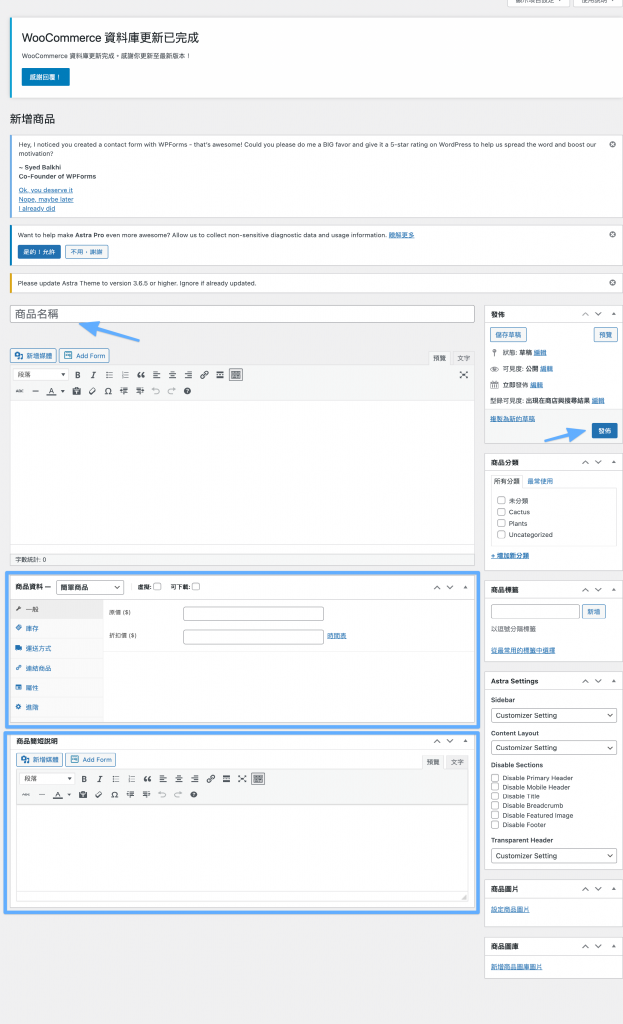This screenshot has width=623, height=1024.
Task: Tick the 未分類 category checkbox
Action: click(502, 500)
